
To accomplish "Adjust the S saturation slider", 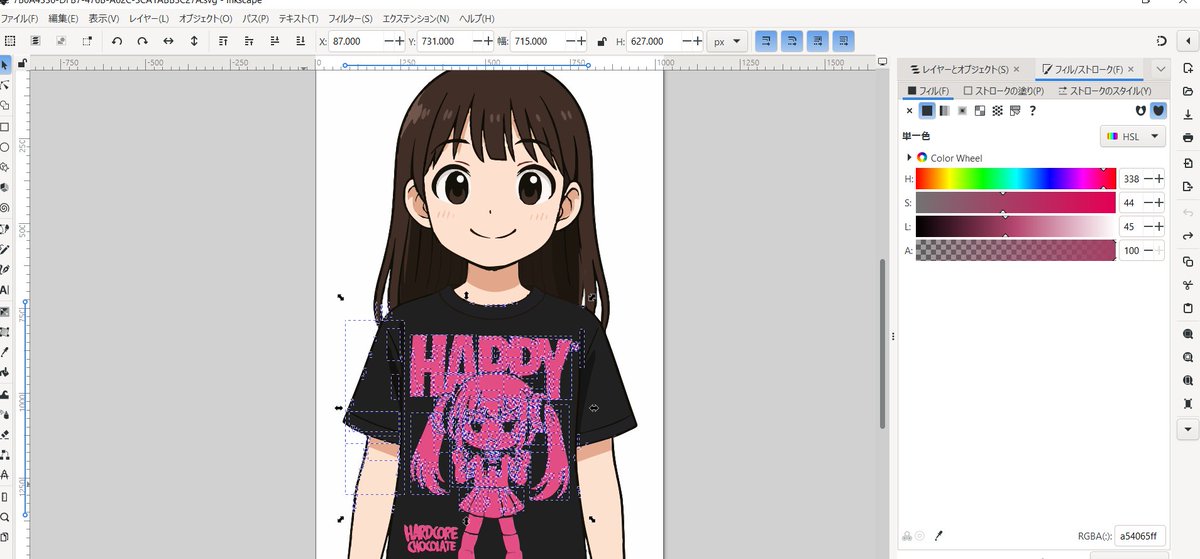I will point(1015,202).
